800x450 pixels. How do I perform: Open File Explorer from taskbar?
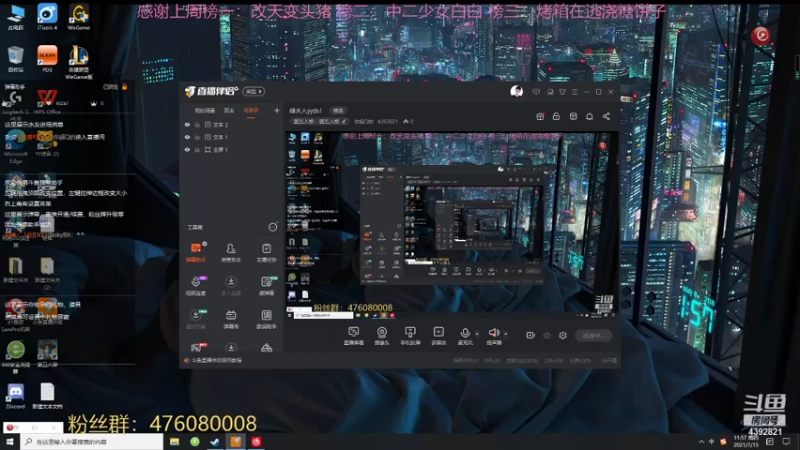tap(174, 442)
